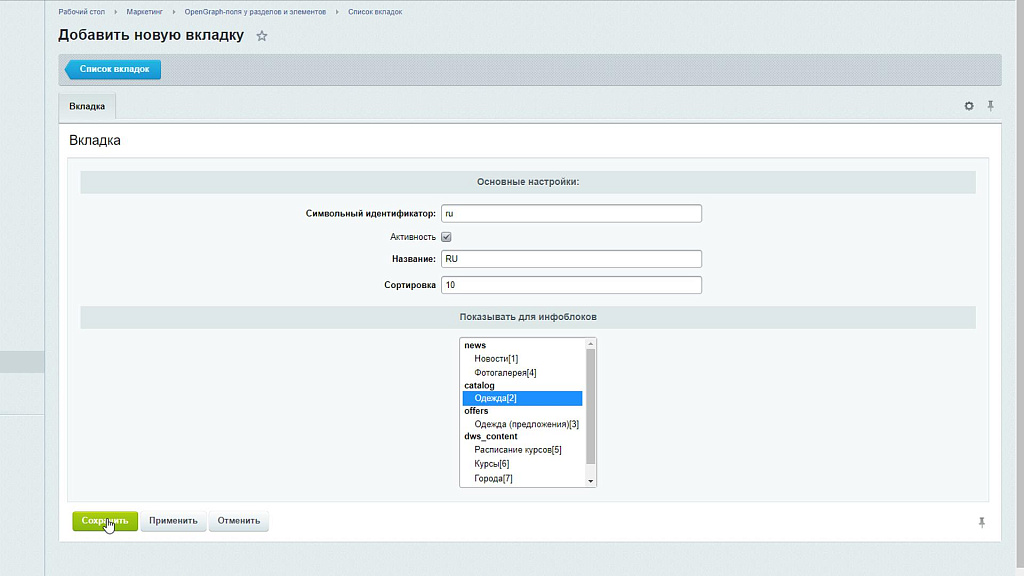Open the form settings gear icon
Image resolution: width=1024 pixels, height=576 pixels.
[x=968, y=106]
